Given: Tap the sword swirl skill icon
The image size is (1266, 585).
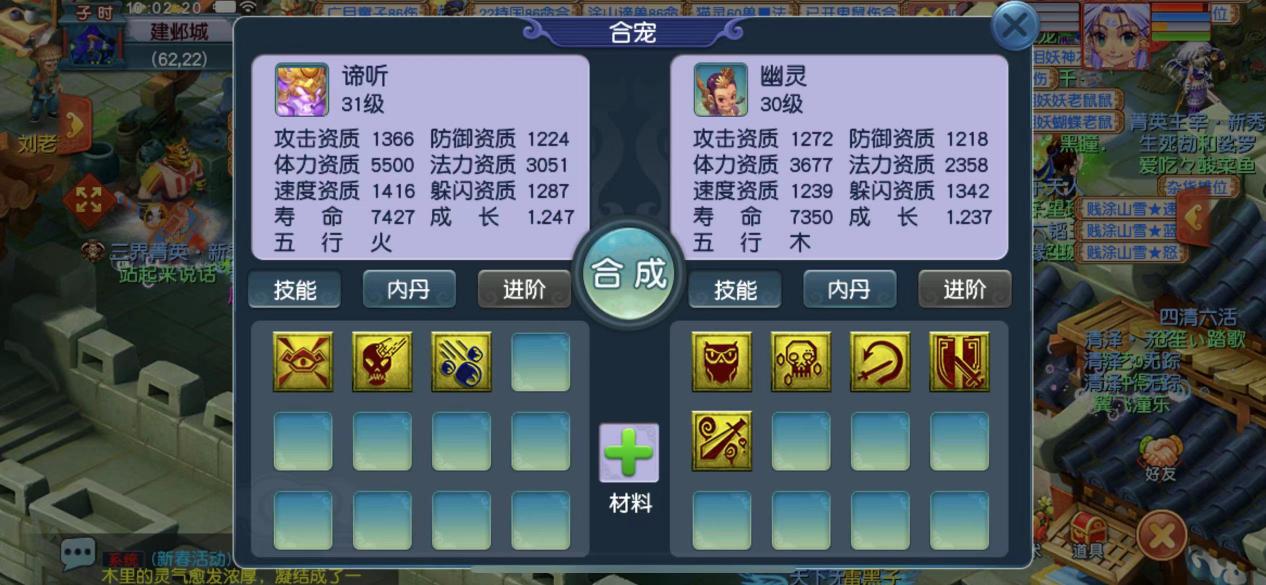Looking at the screenshot, I should pyautogui.click(x=722, y=441).
